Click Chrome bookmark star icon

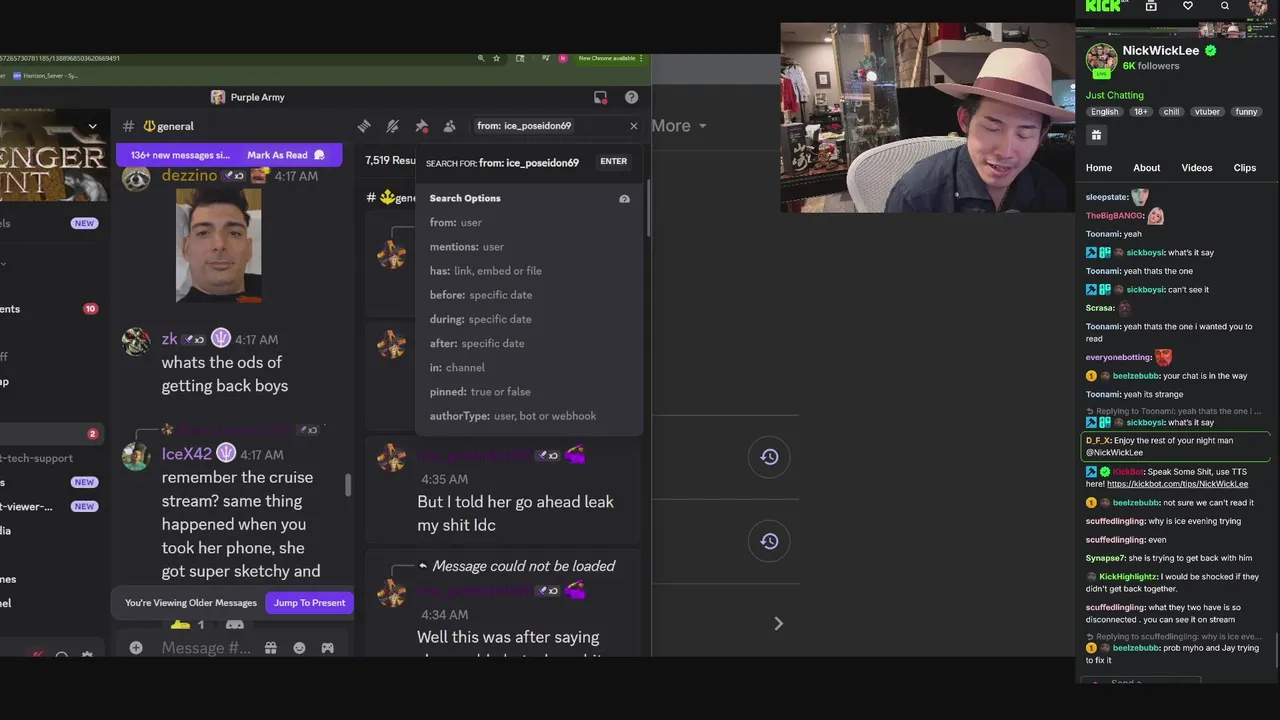(x=496, y=58)
